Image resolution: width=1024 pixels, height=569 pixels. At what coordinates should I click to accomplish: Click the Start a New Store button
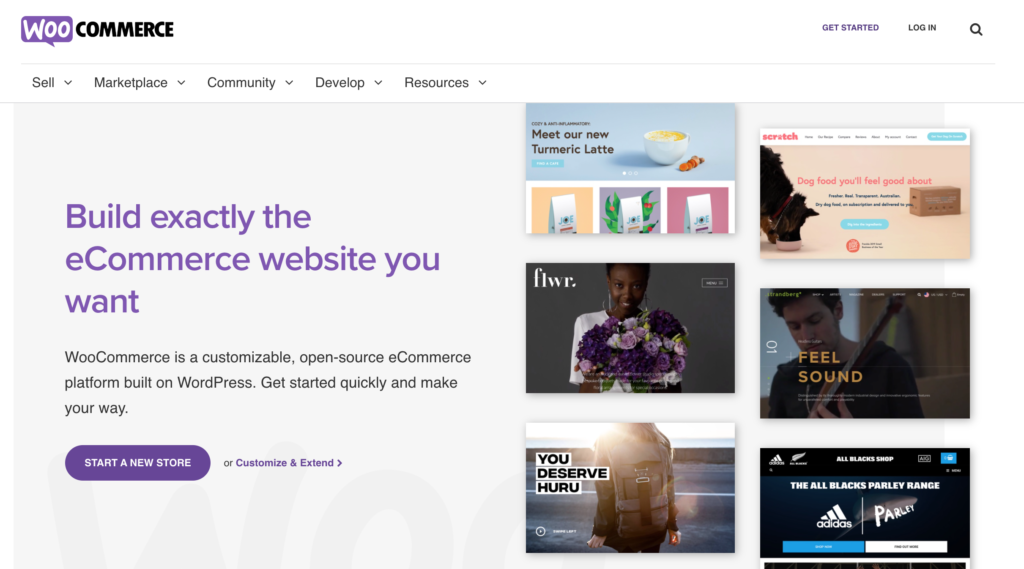137,463
